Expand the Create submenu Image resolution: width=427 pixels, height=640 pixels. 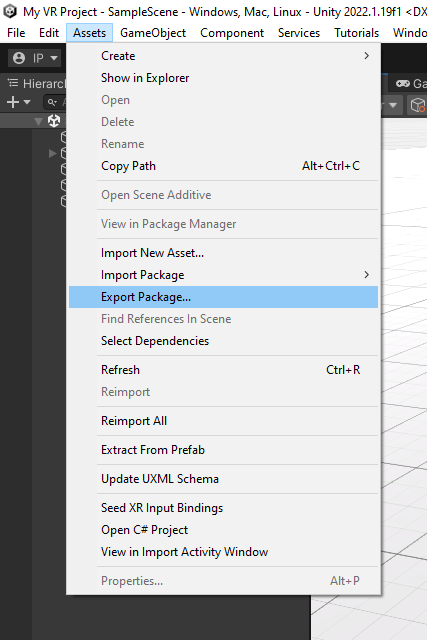coord(223,56)
